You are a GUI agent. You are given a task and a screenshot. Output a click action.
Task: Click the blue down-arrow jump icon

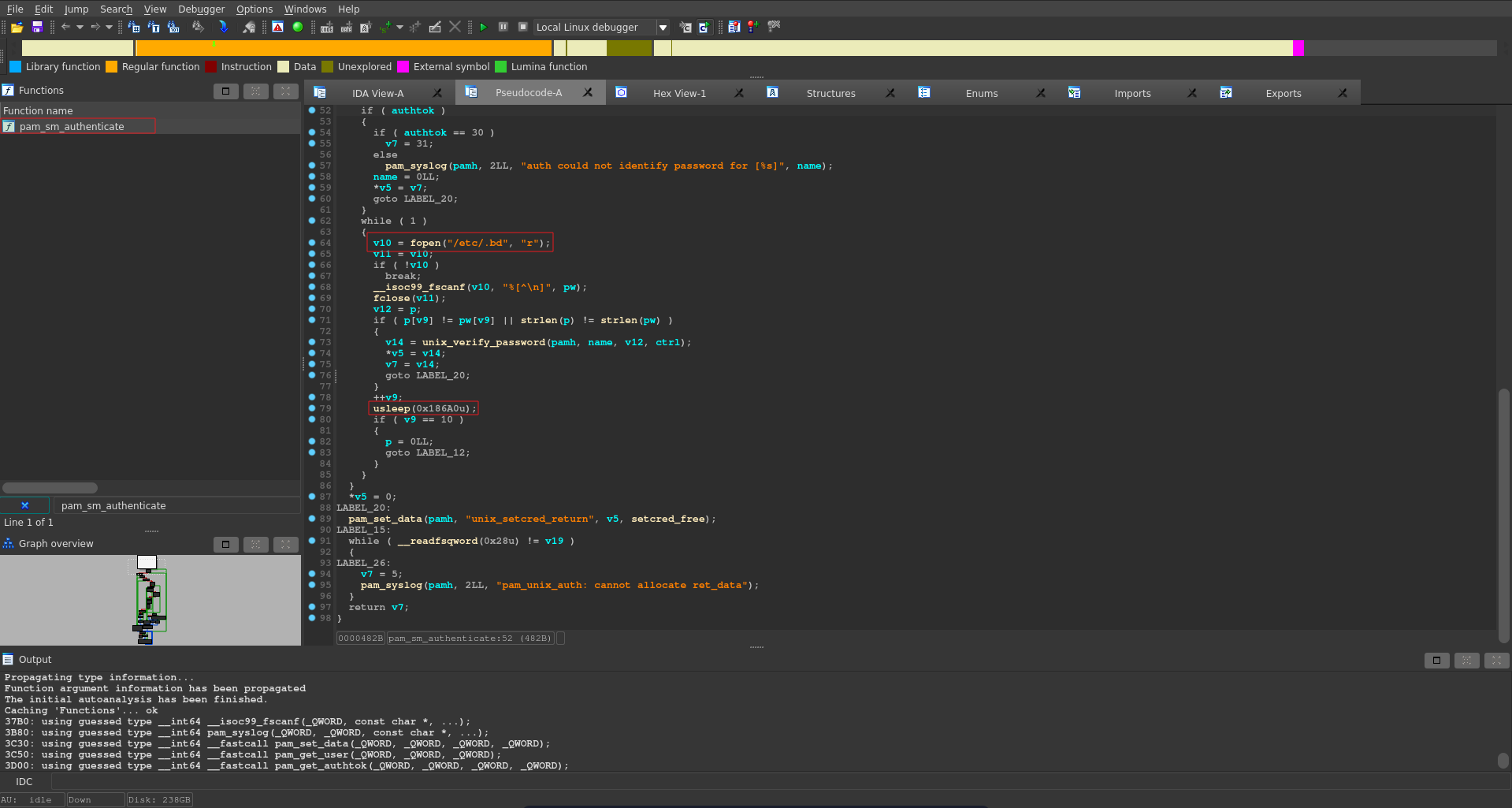coord(223,28)
